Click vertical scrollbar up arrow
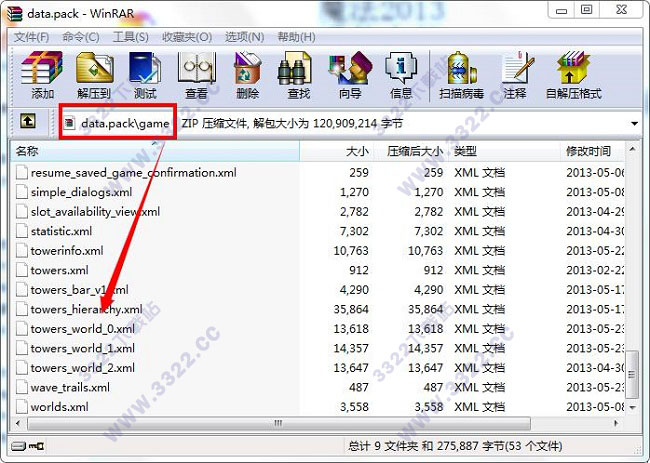Viewport: 650px width, 463px height. click(632, 149)
